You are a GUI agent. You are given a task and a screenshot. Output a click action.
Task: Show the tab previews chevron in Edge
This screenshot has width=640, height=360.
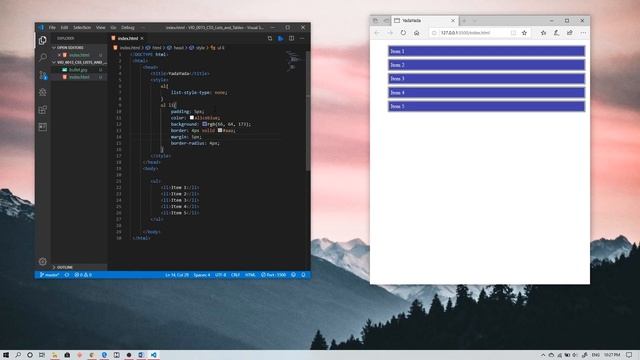click(x=475, y=20)
